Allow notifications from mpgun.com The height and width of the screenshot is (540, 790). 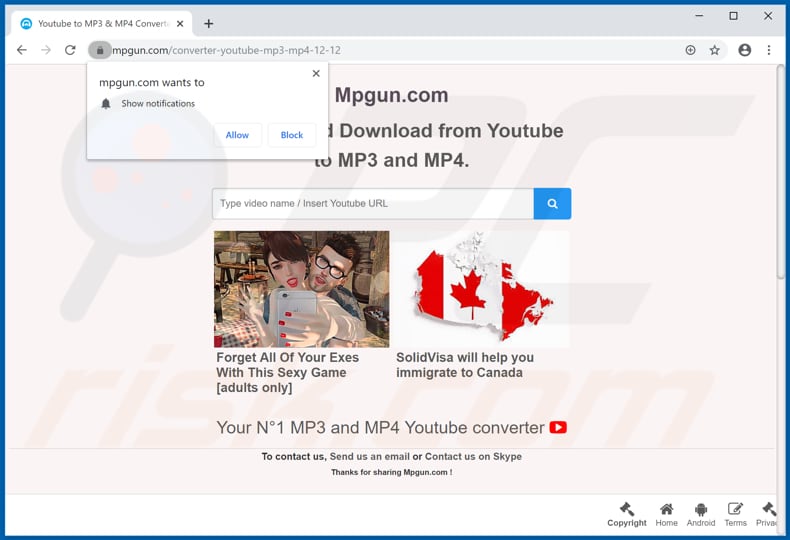[x=237, y=135]
